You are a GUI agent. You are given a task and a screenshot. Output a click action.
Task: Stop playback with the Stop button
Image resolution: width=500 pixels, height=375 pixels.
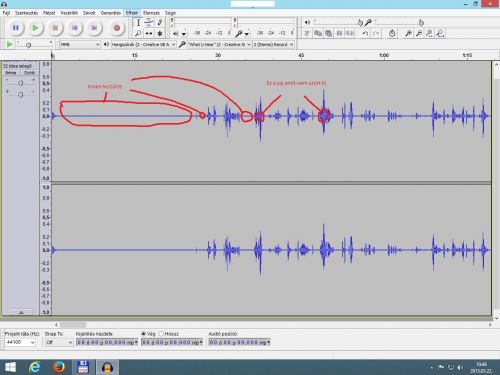pyautogui.click(x=55, y=28)
